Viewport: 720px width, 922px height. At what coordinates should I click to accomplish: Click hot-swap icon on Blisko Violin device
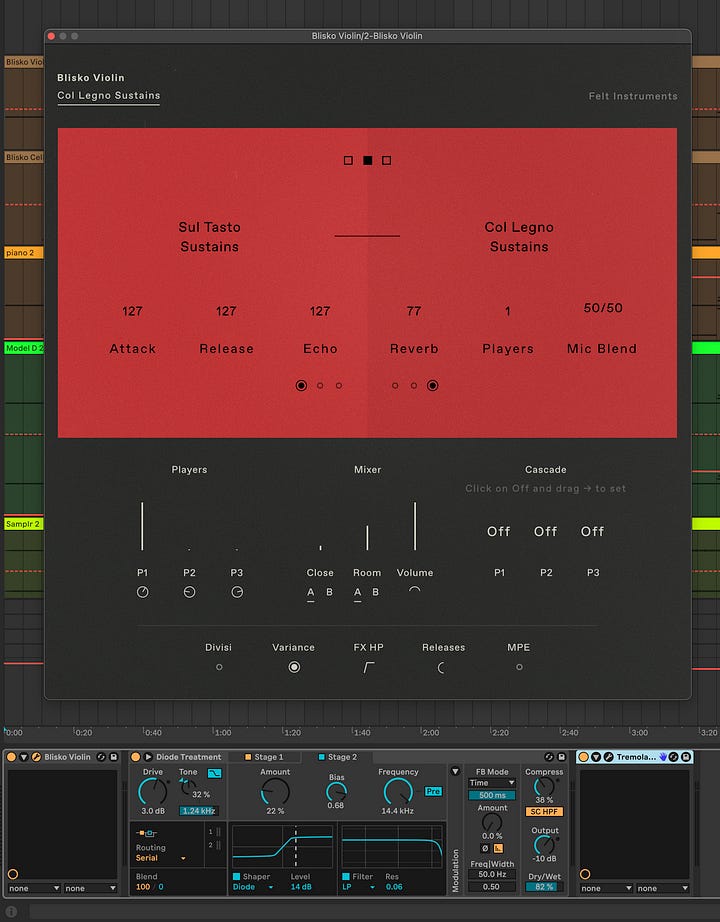point(101,757)
